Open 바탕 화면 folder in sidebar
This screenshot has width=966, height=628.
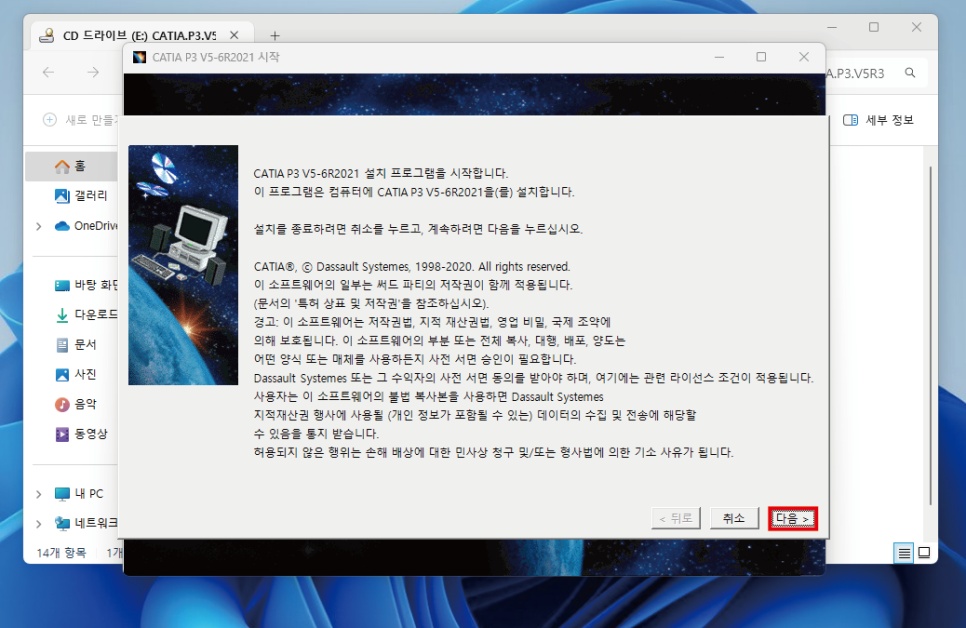coord(86,285)
